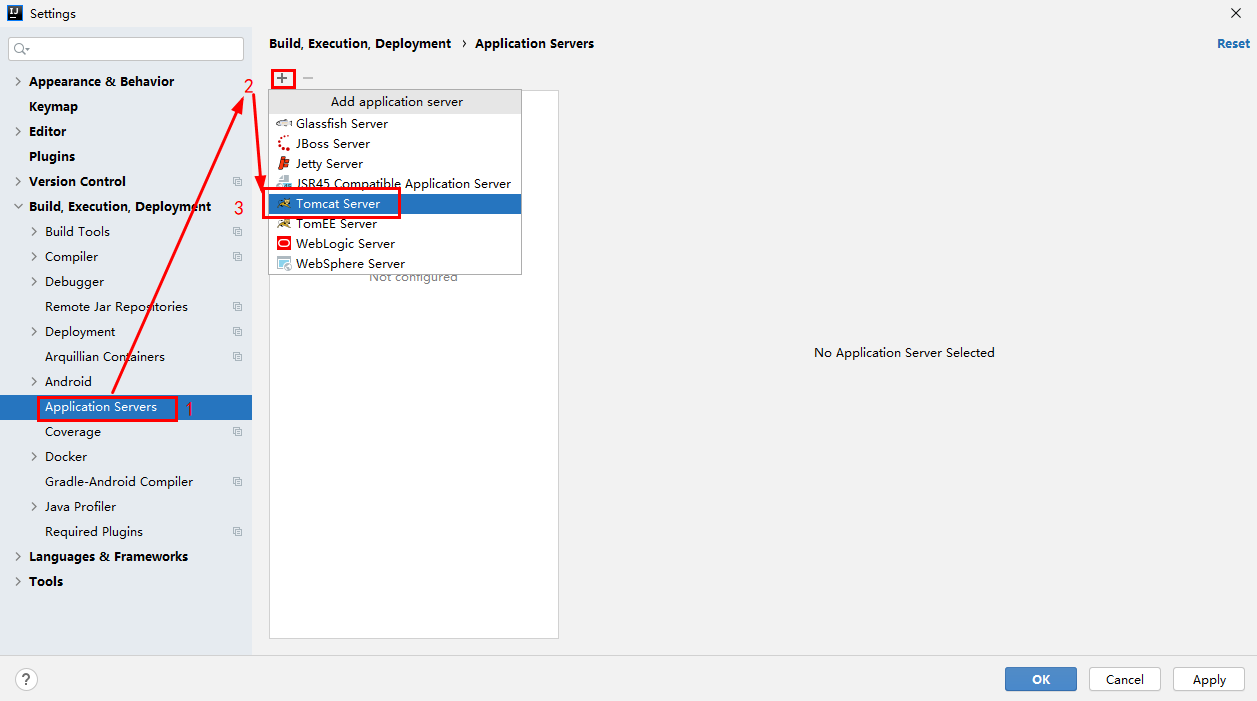Select Application Servers in tree
Viewport: 1257px width, 701px height.
tap(126, 407)
